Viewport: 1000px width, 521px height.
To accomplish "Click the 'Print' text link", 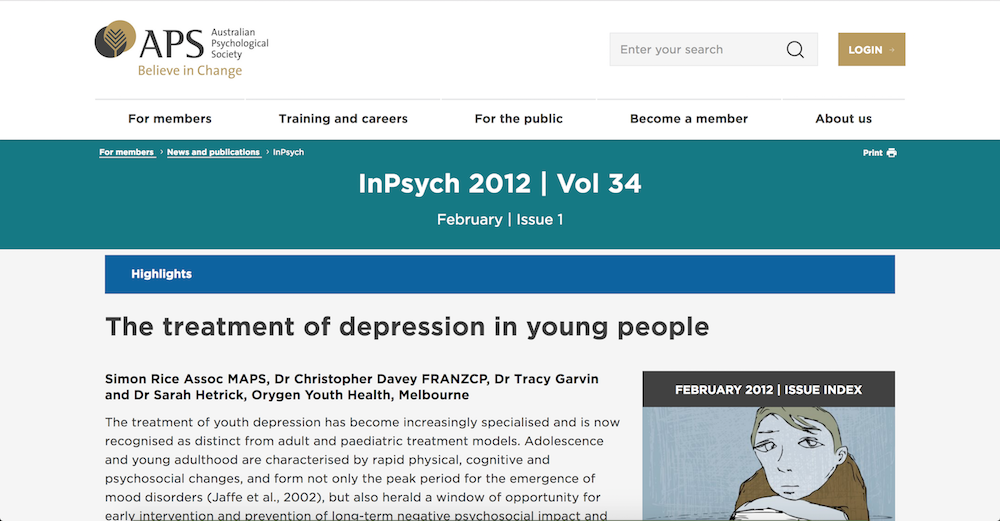I will coord(872,153).
